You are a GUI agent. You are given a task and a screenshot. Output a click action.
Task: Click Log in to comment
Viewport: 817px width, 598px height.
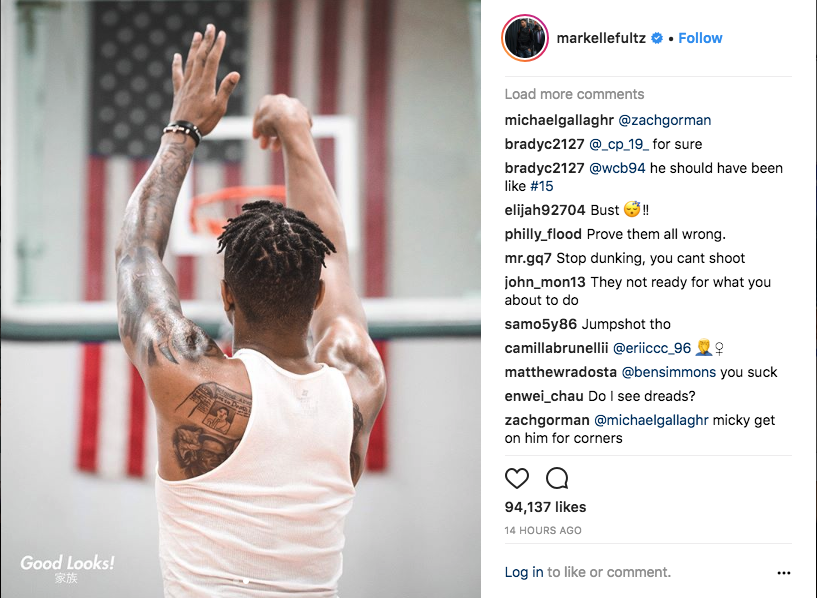(524, 572)
